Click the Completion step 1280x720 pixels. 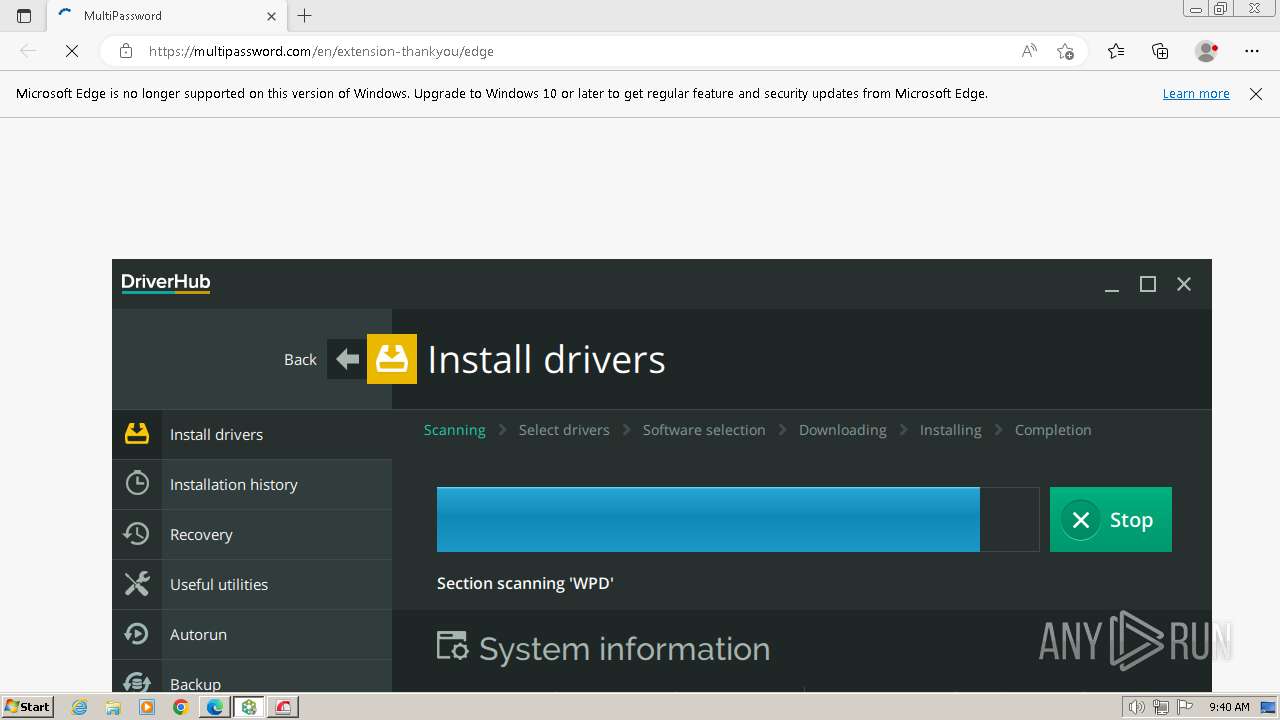pyautogui.click(x=1053, y=430)
